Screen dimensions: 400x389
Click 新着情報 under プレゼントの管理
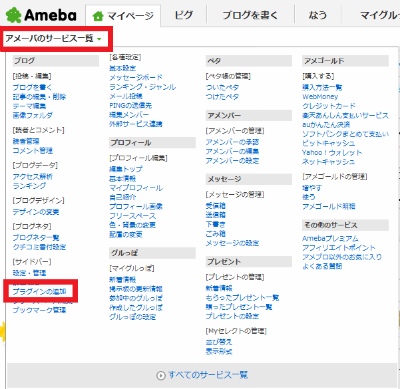click(x=219, y=288)
